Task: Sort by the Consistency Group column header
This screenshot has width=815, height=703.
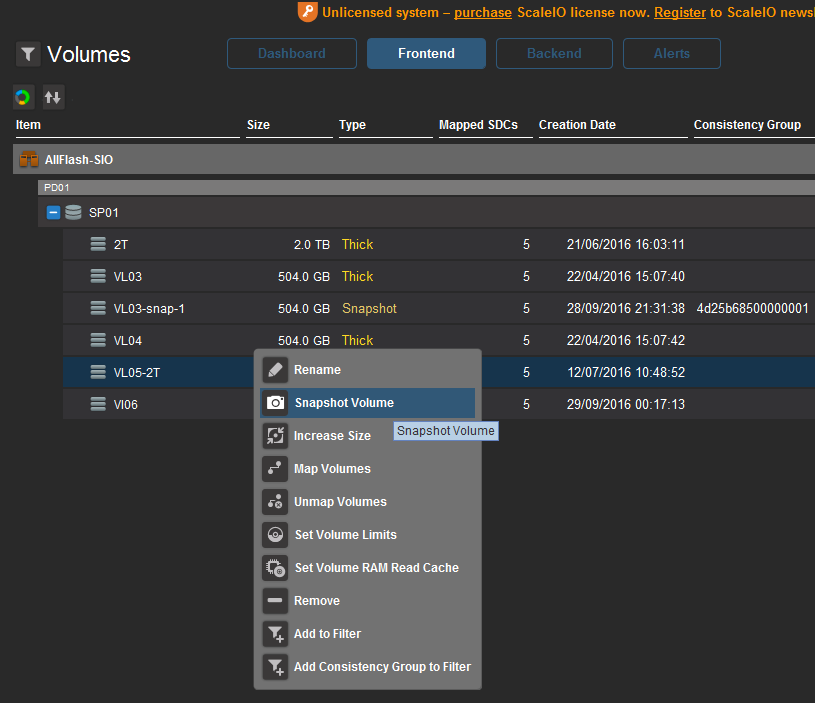Action: point(747,125)
